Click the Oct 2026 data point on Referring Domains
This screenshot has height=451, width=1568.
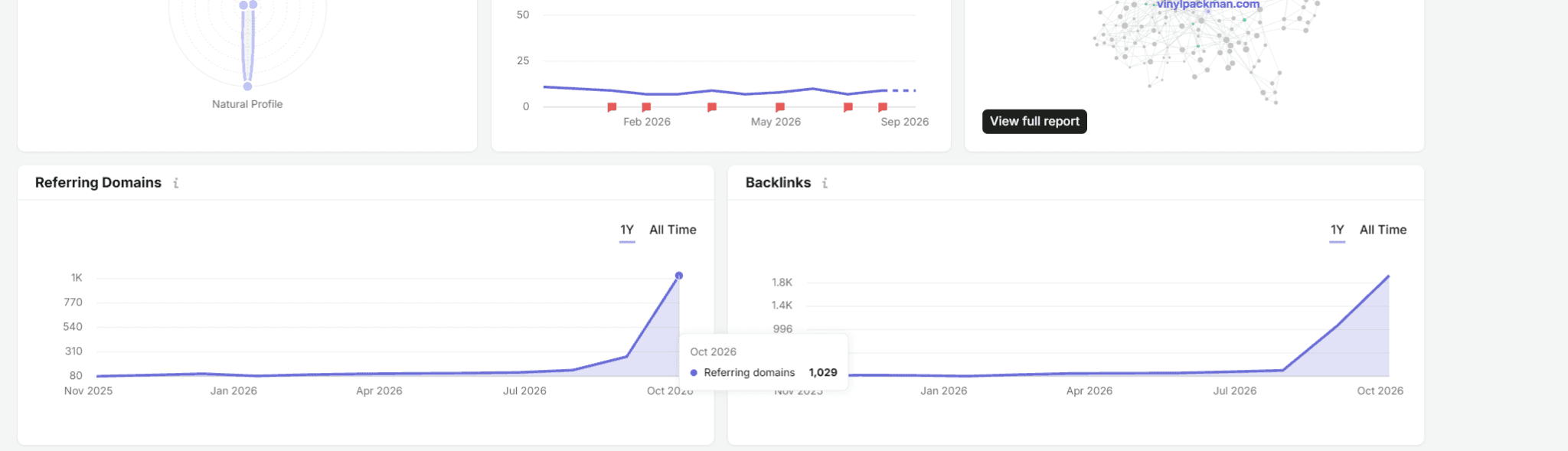(x=679, y=276)
